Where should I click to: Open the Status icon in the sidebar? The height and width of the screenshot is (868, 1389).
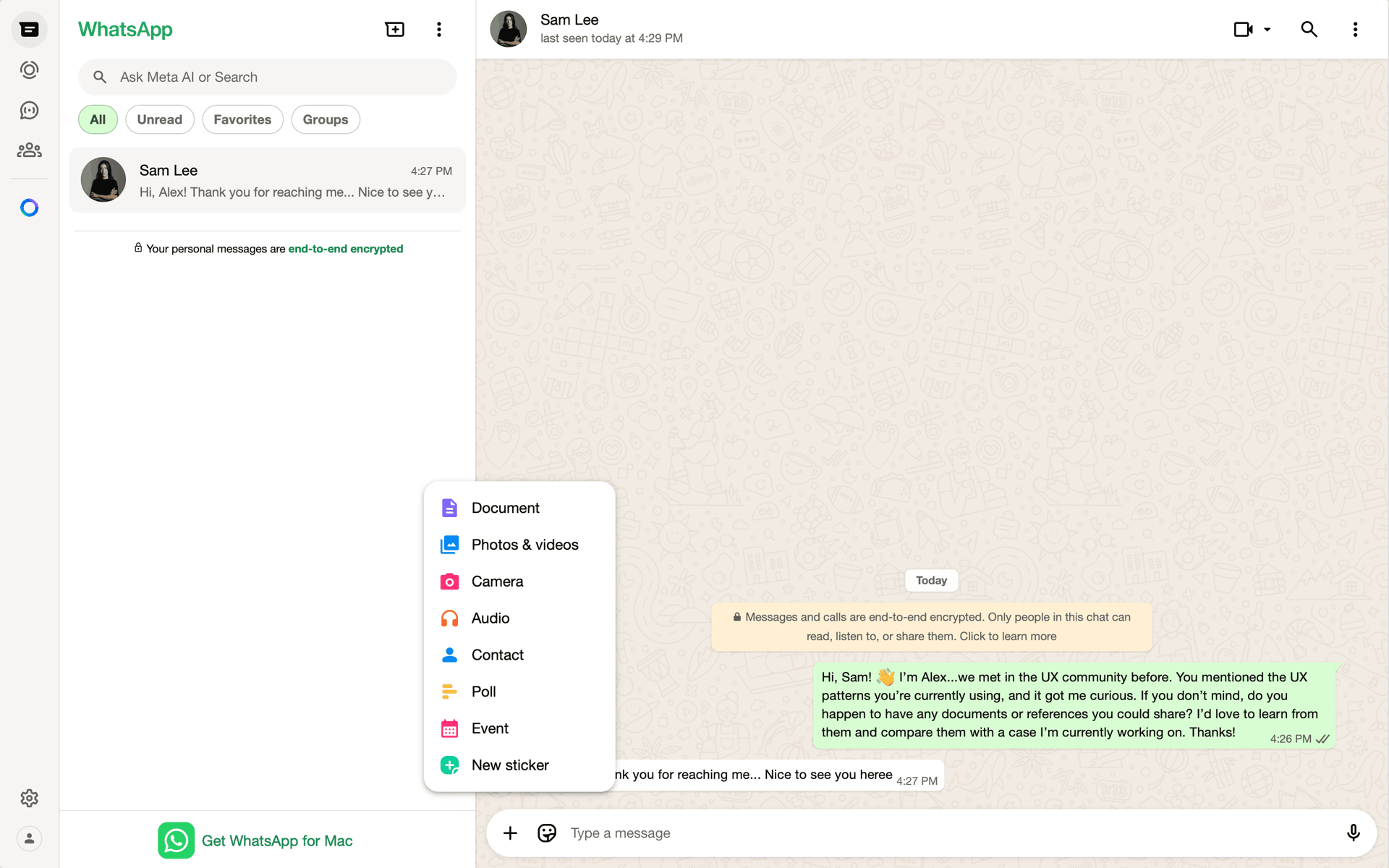[29, 70]
